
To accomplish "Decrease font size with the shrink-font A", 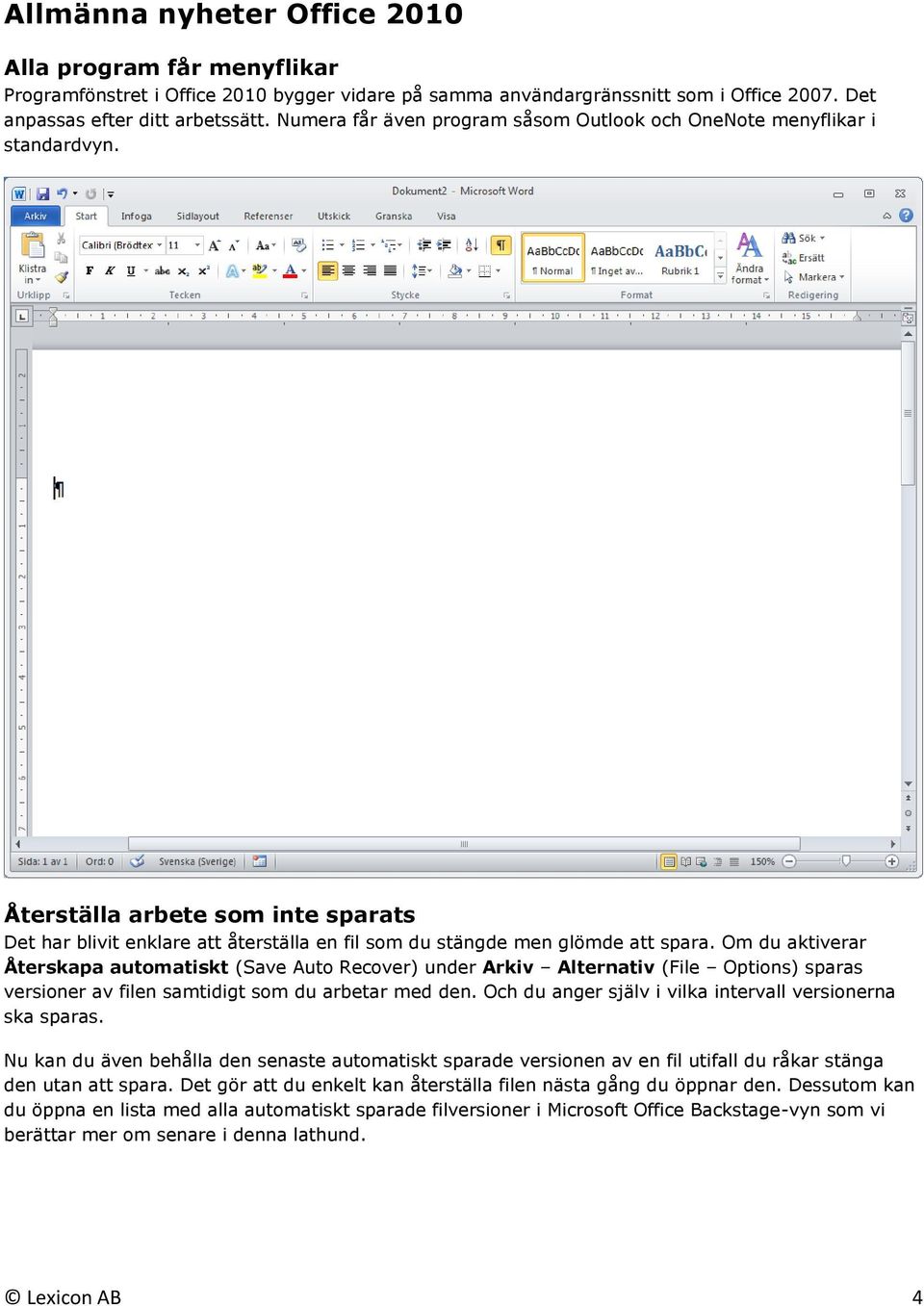I will coord(233,245).
